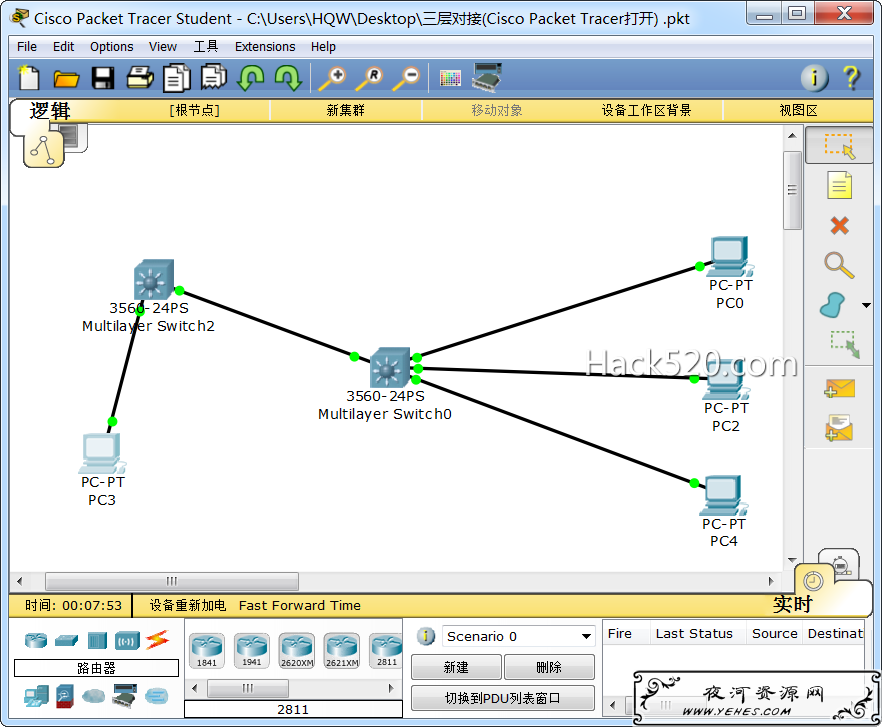Click the PC0 device
The height and width of the screenshot is (727, 882).
730,257
